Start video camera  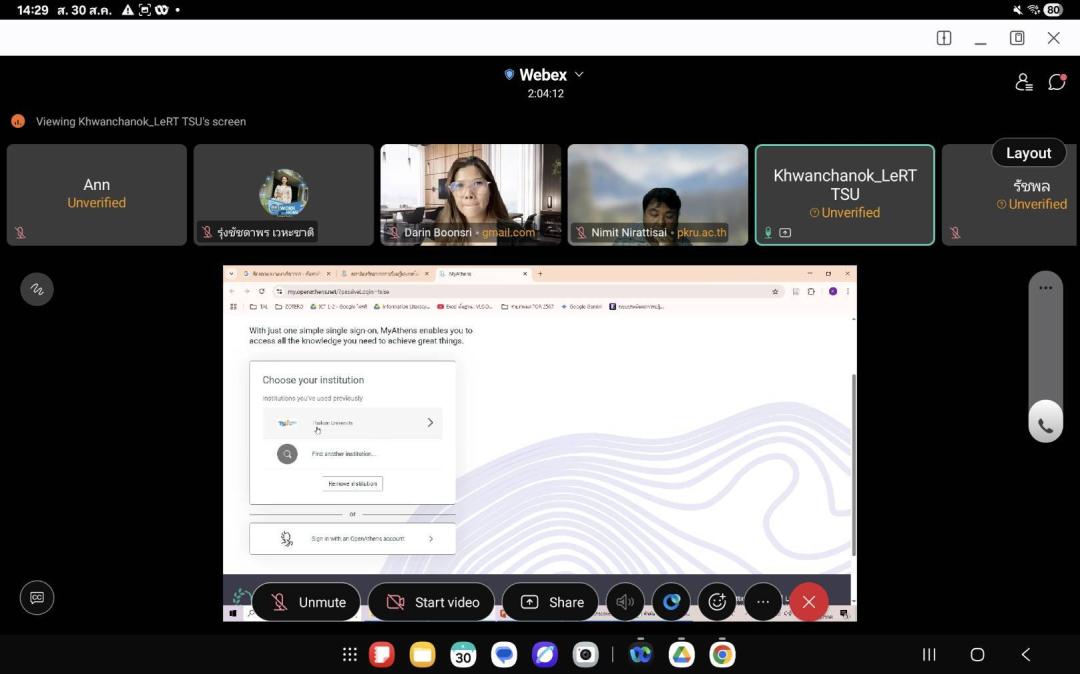pos(431,602)
